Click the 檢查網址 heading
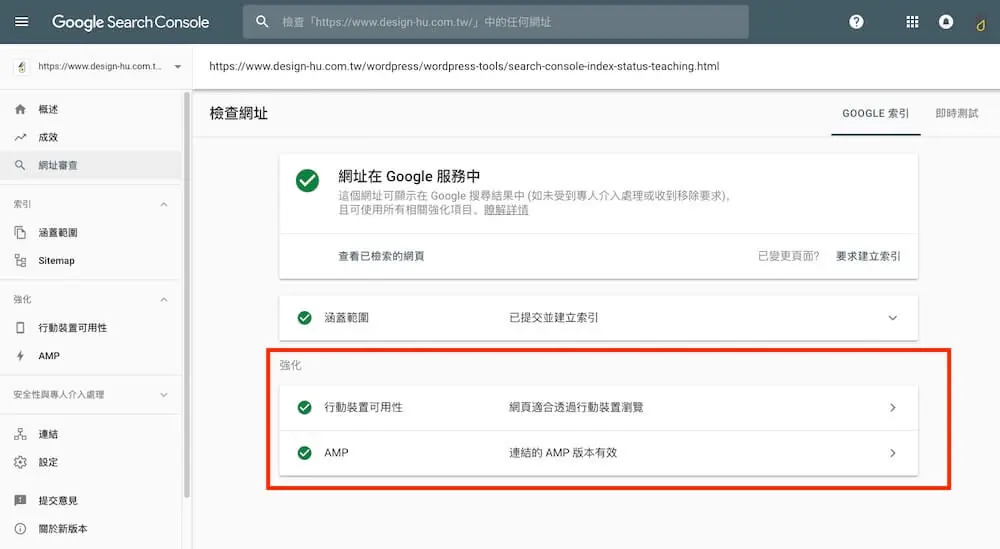This screenshot has height=549, width=1000. click(x=239, y=113)
